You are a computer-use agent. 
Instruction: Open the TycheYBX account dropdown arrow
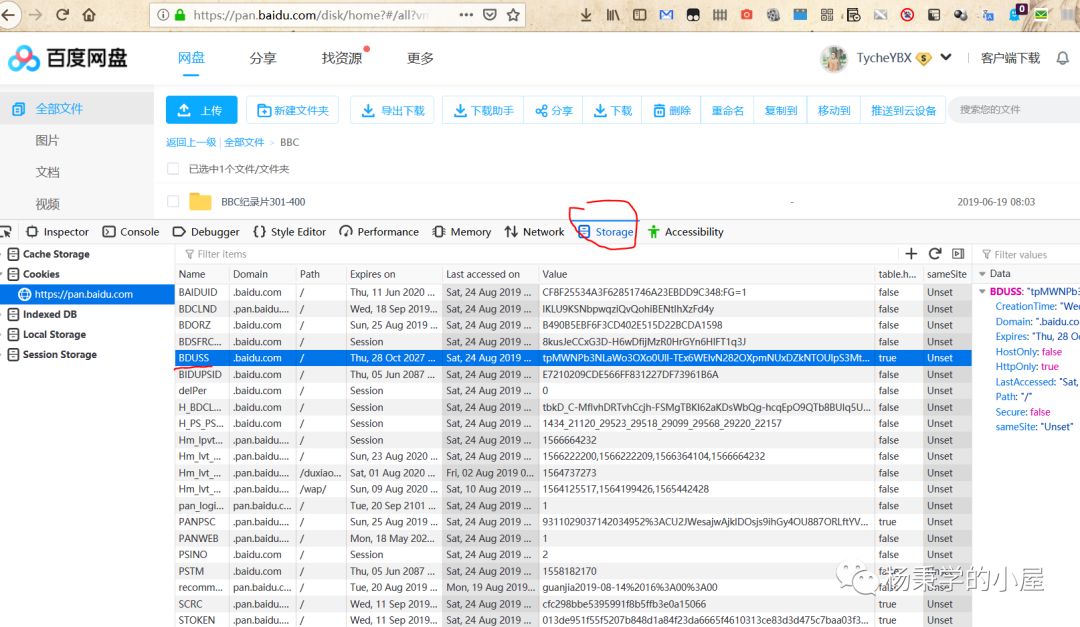pyautogui.click(x=946, y=58)
